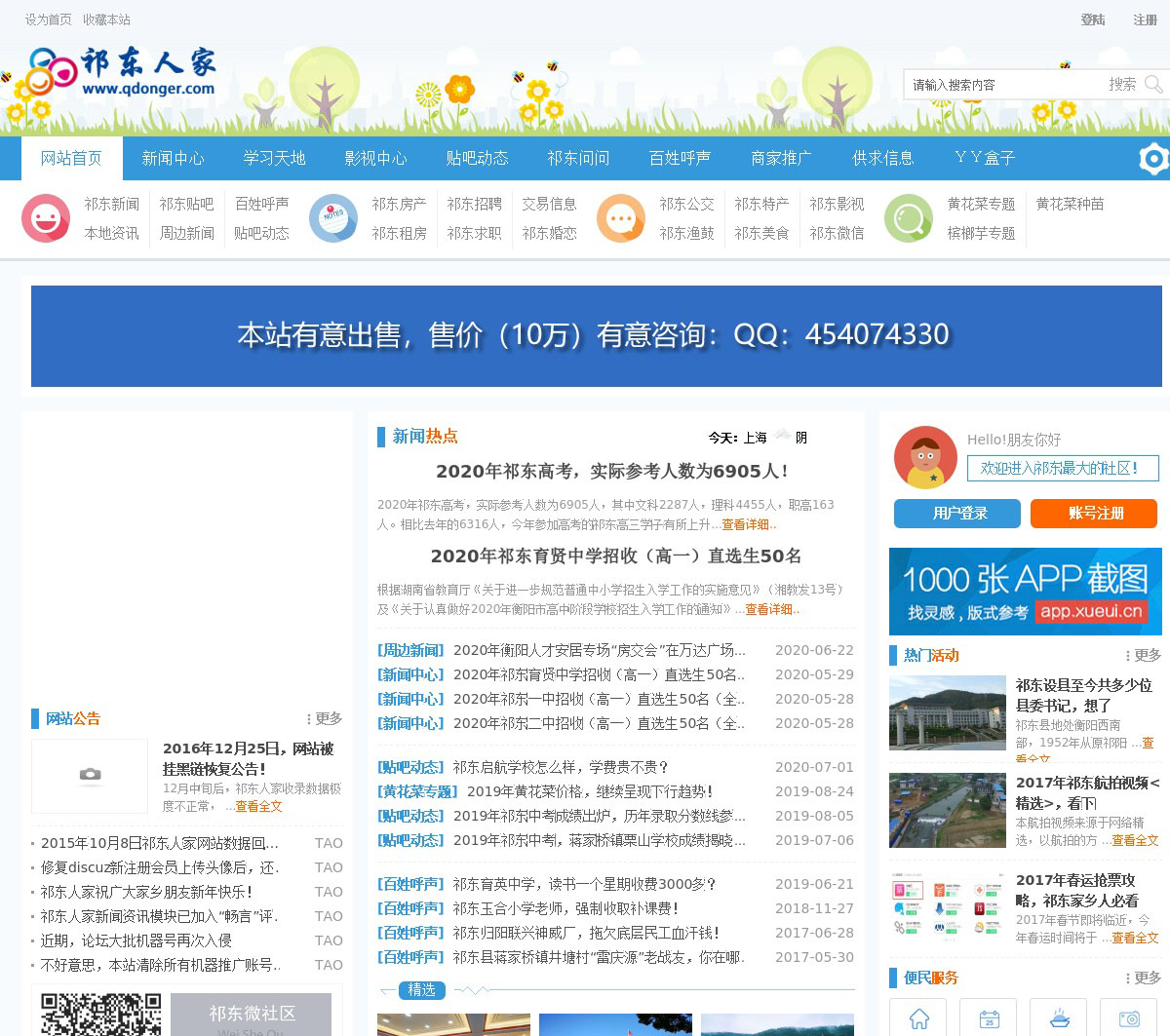Click the calendar icon under 便民服务
Viewport: 1170px width, 1036px height.
(x=989, y=1018)
